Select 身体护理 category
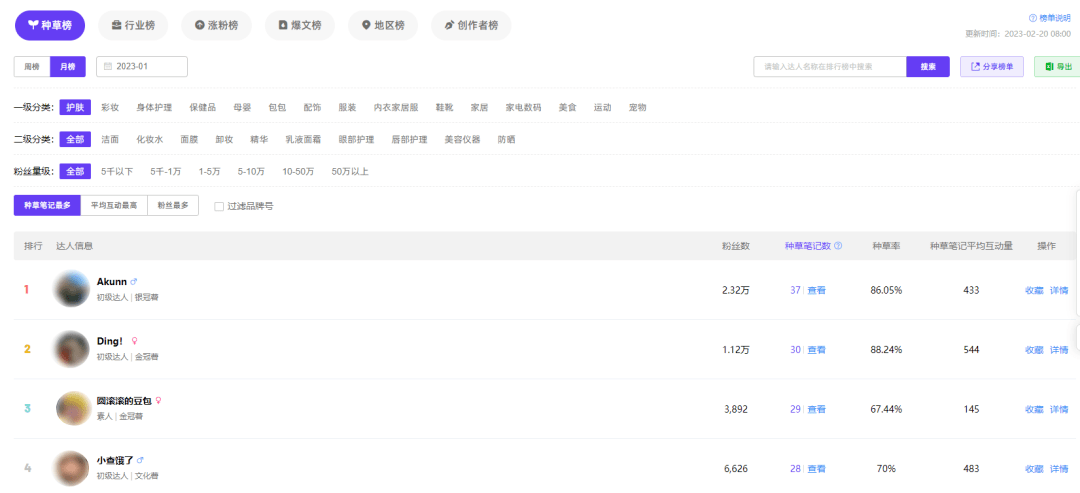This screenshot has height=493, width=1080. point(154,107)
